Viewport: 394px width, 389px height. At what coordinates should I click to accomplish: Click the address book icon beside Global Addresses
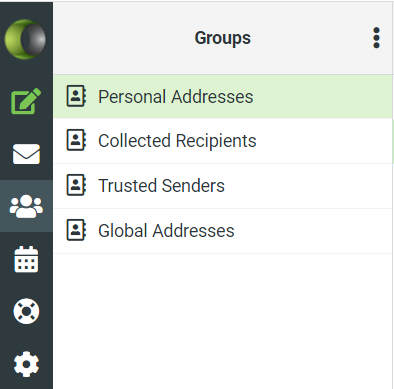(x=76, y=230)
